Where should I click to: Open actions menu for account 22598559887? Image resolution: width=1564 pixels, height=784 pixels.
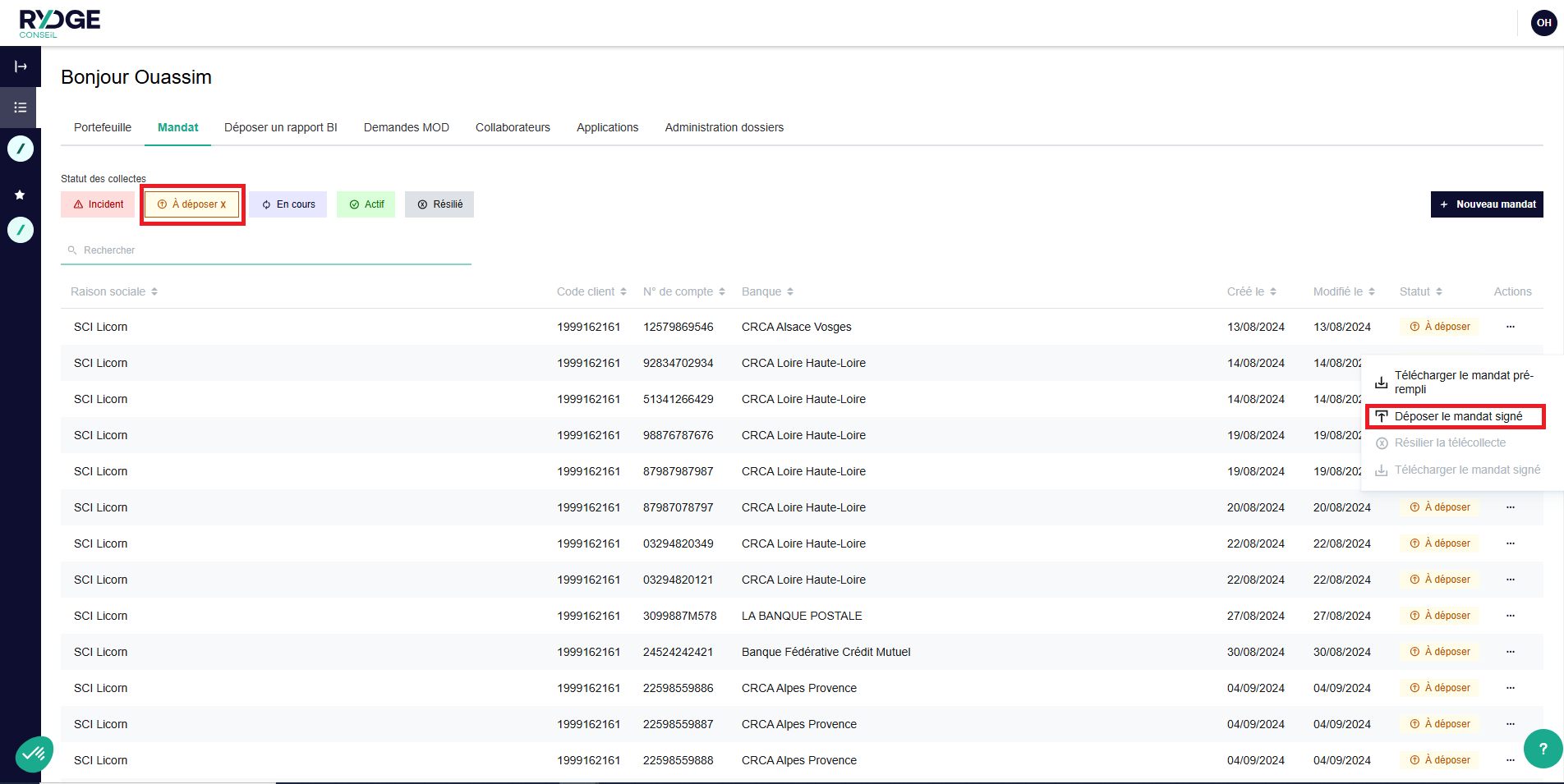[1511, 724]
